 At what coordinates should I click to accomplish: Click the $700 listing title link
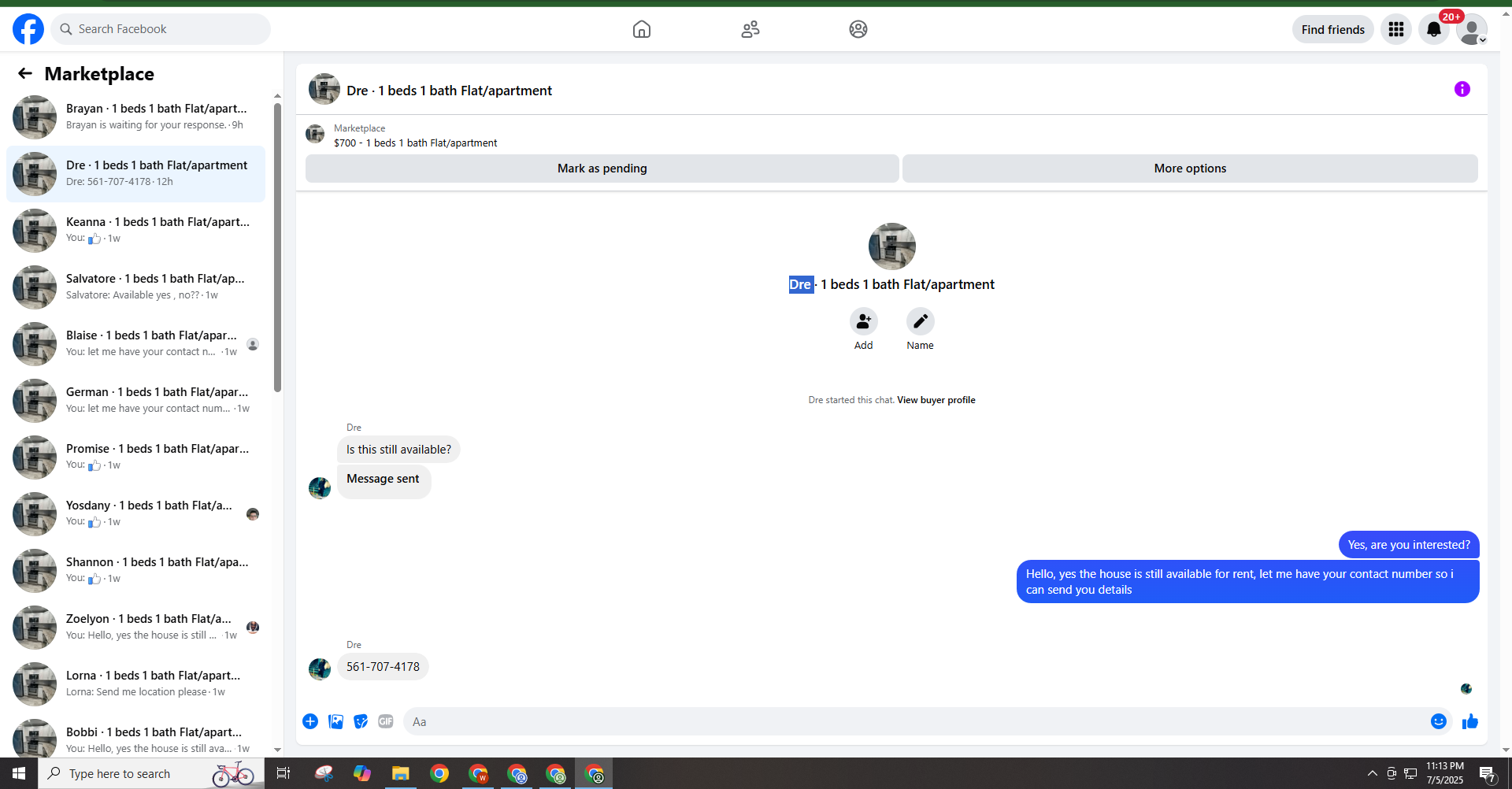point(415,143)
